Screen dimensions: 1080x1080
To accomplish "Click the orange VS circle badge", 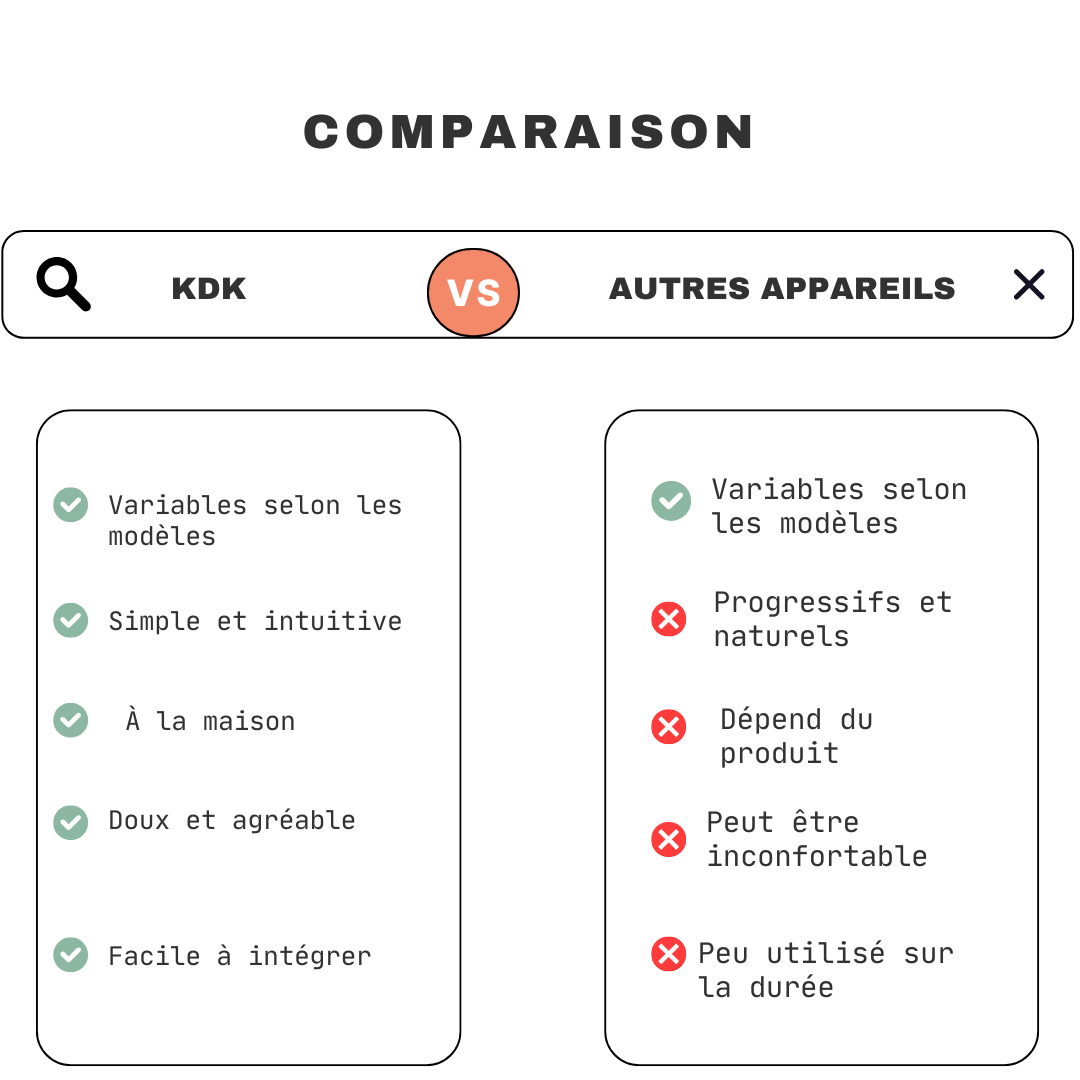I will pos(473,292).
